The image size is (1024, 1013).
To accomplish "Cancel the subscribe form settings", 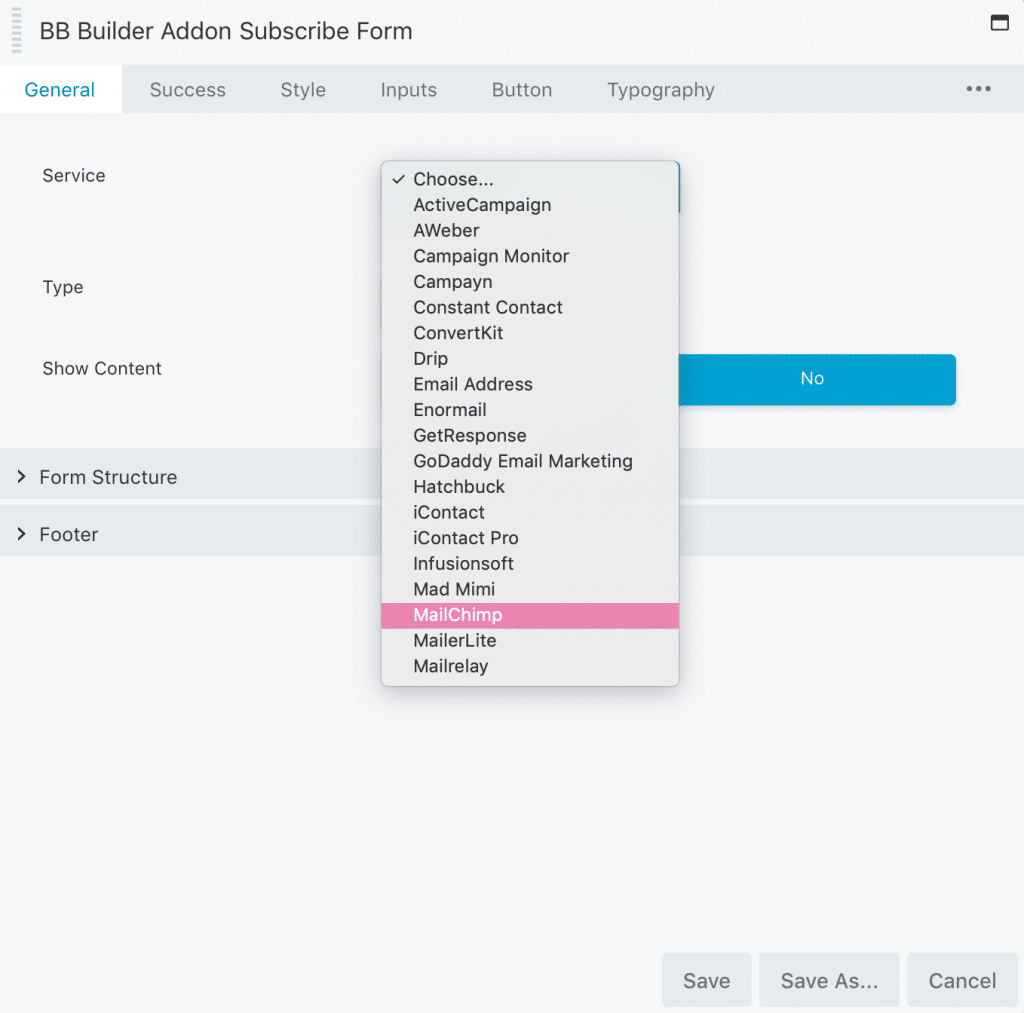I will (x=962, y=980).
